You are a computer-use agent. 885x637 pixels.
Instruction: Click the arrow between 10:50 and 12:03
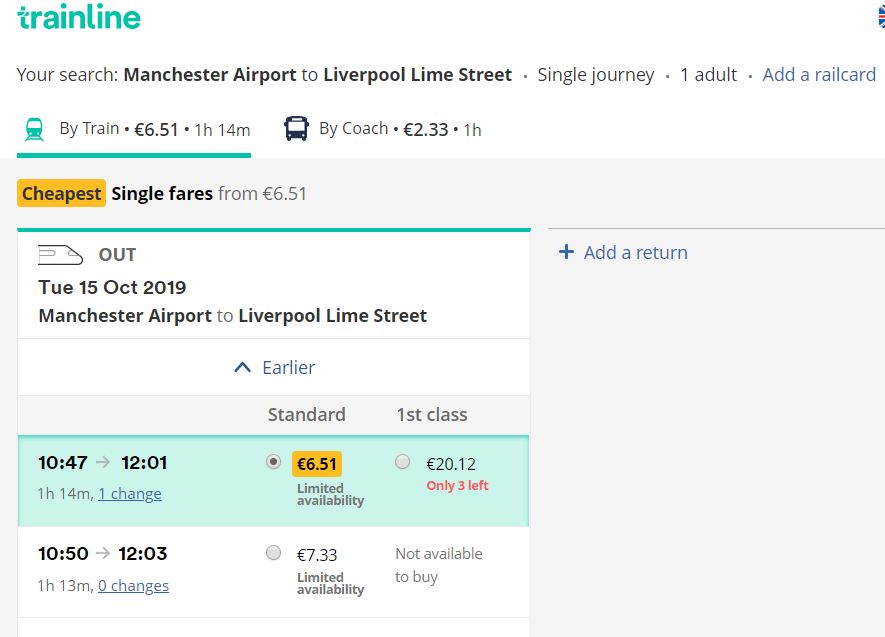[x=103, y=553]
